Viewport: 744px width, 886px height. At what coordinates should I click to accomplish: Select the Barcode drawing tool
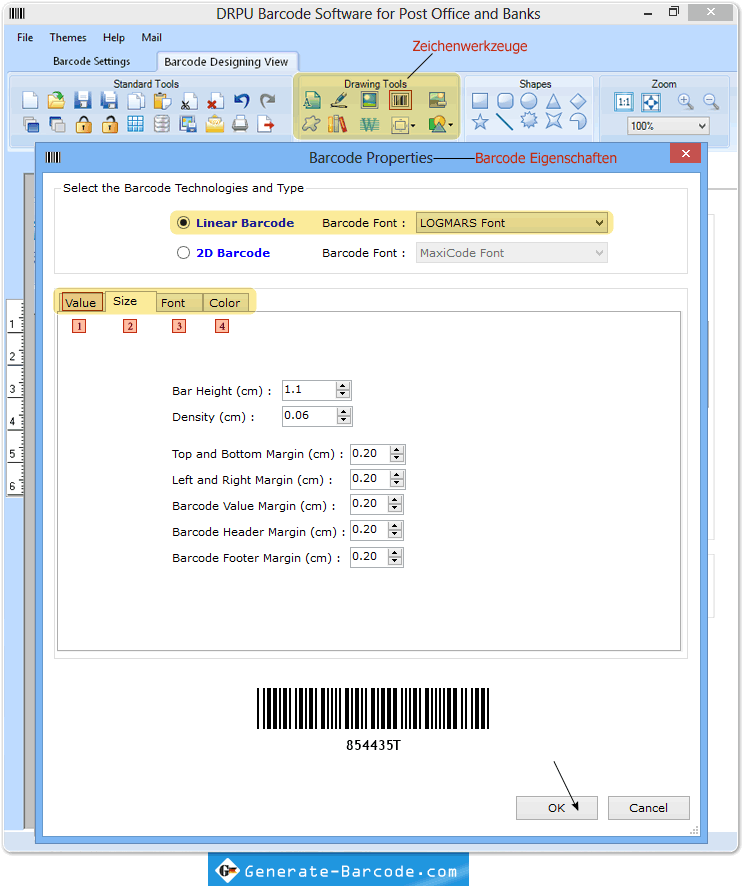click(x=400, y=101)
